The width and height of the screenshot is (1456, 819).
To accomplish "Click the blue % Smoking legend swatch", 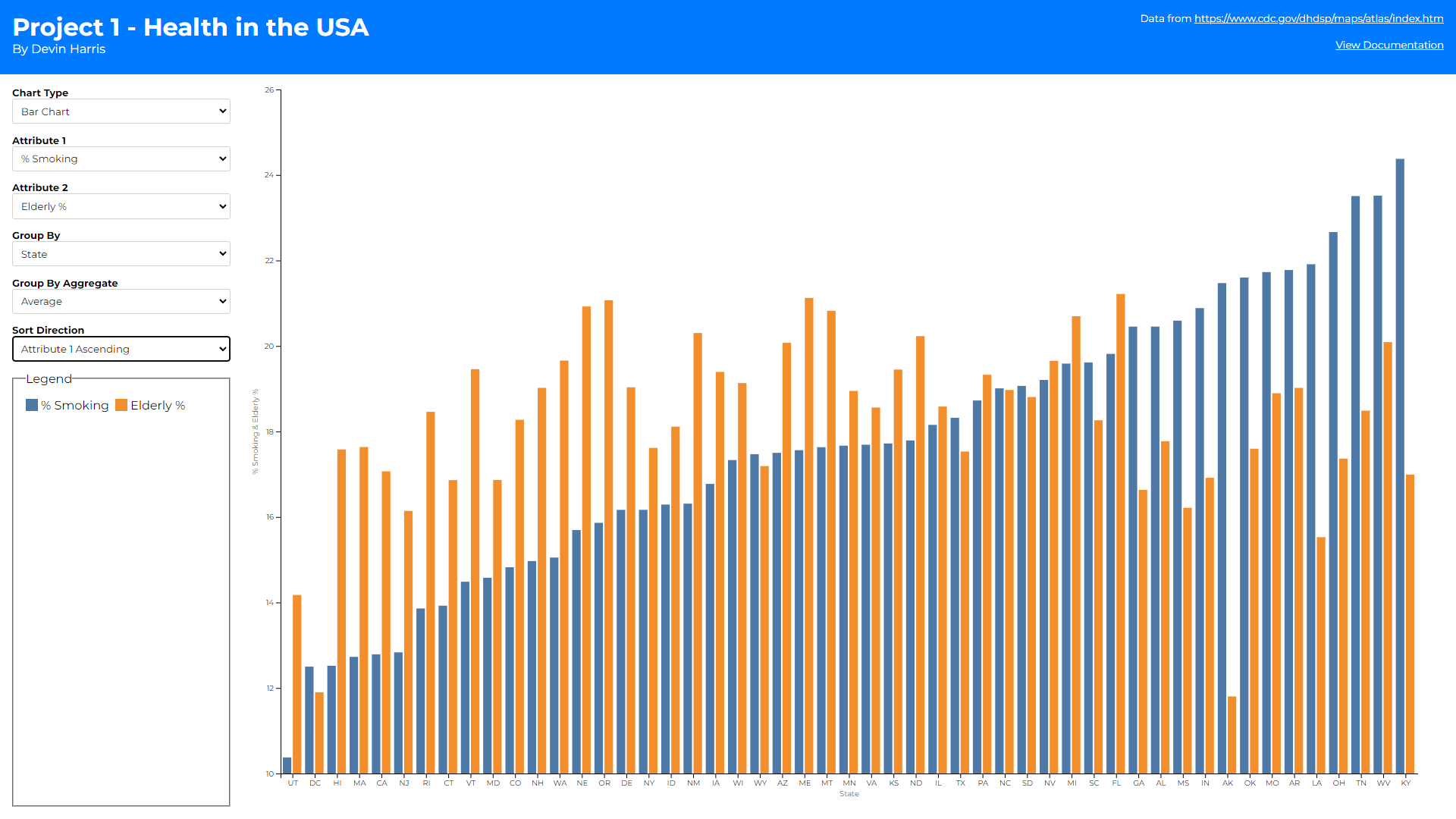I will coord(32,405).
